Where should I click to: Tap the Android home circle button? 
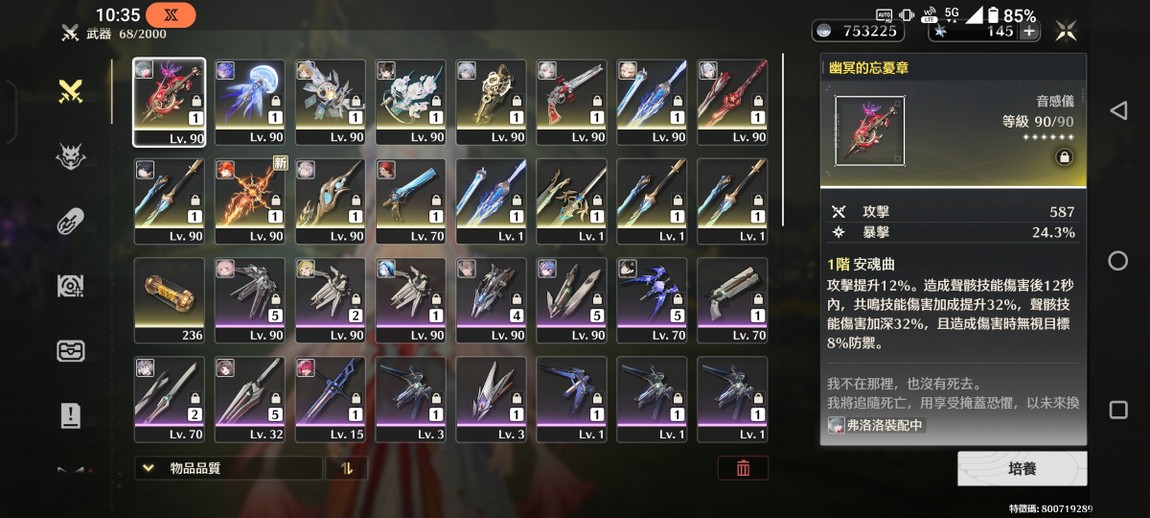[1118, 260]
